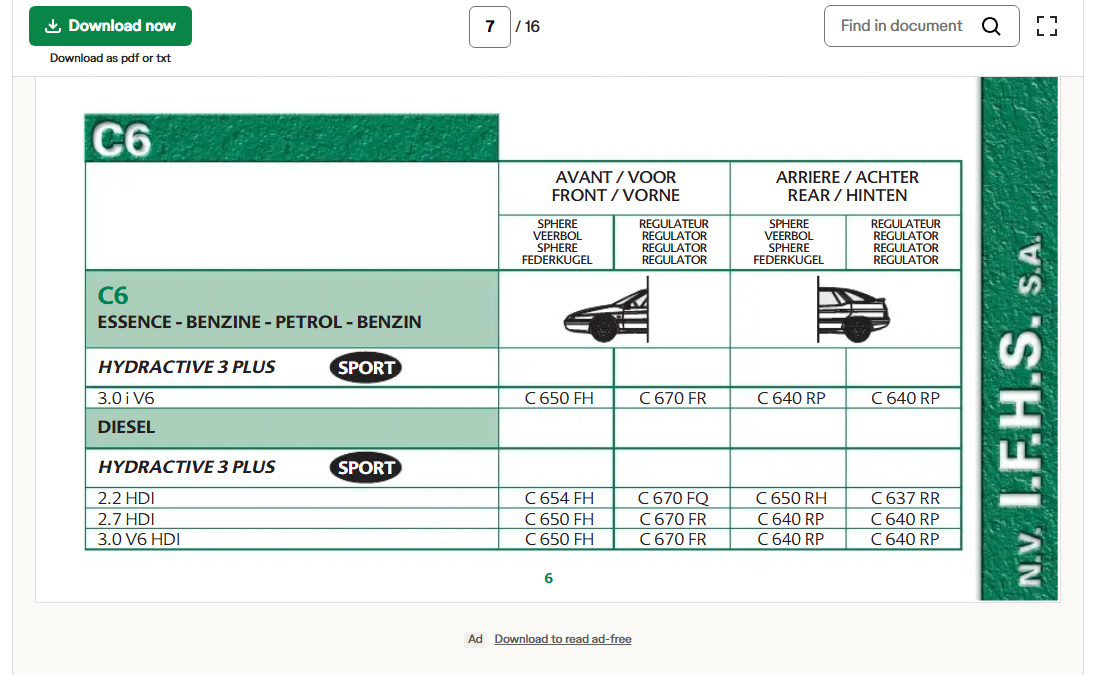Open the Download to read ad-free link

[563, 638]
